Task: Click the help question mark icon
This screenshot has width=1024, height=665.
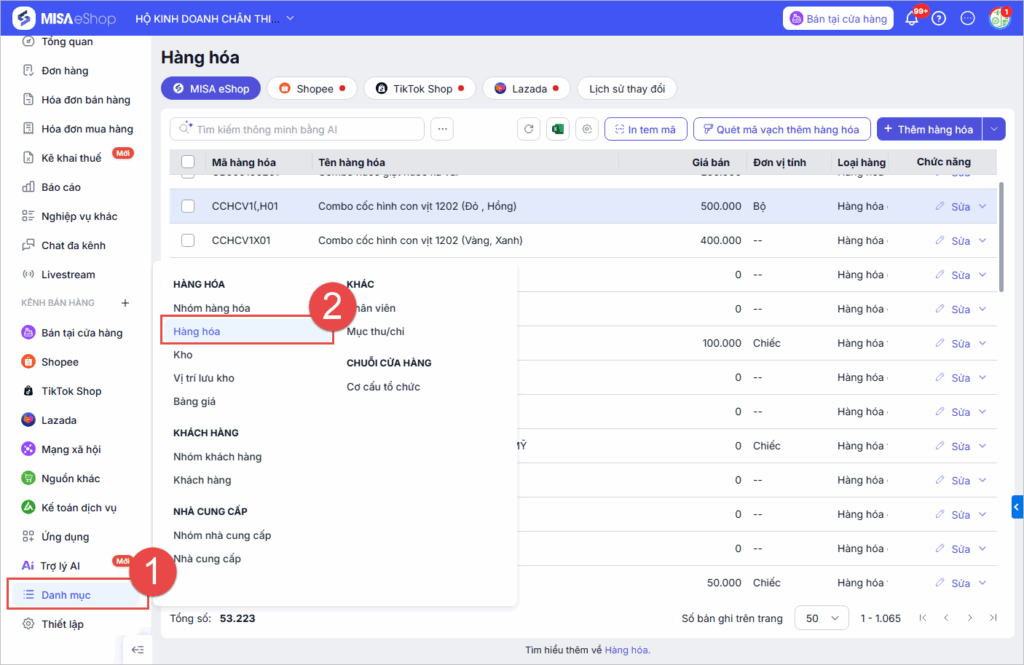Action: 938,19
